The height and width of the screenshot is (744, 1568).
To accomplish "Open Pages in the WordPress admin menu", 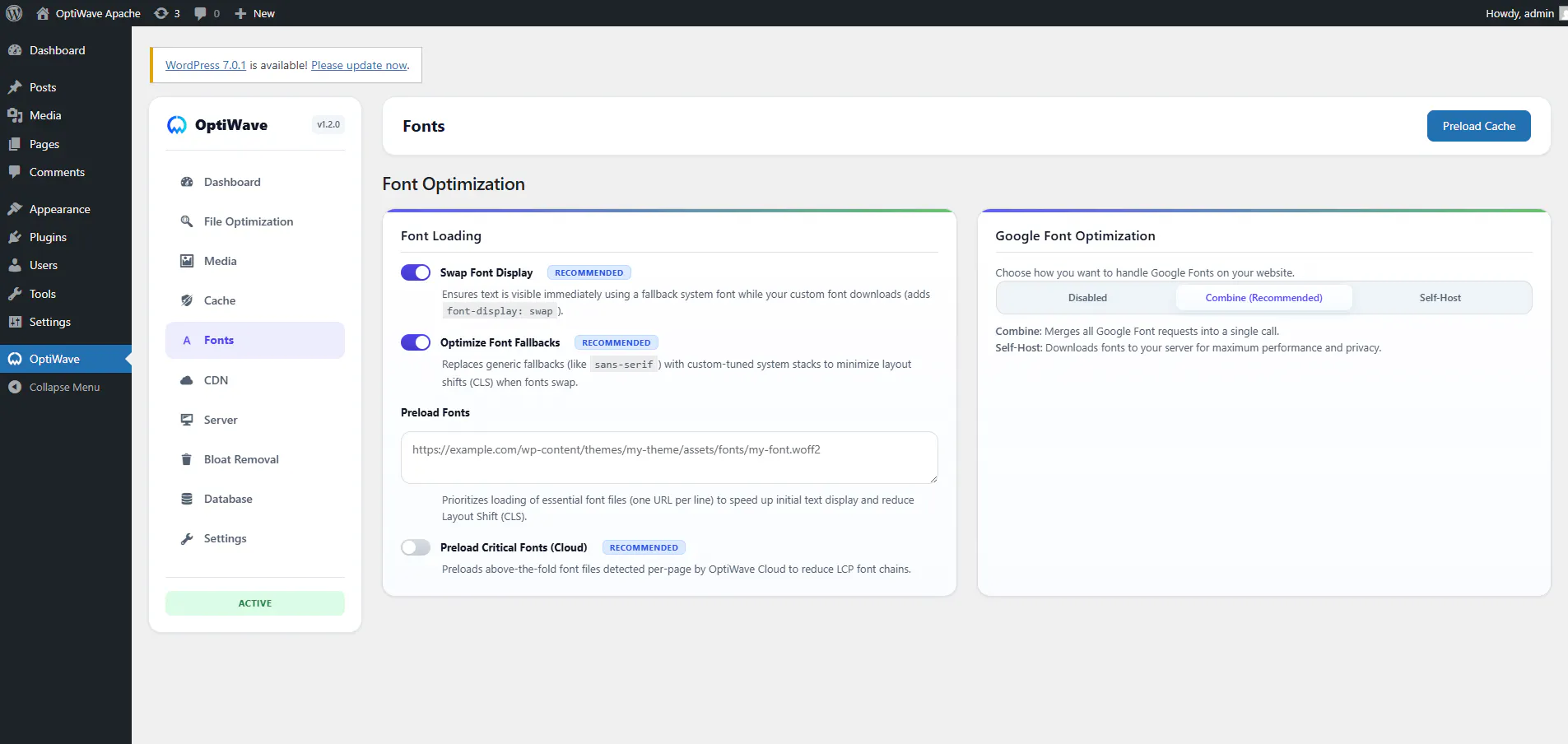I will coord(66,144).
